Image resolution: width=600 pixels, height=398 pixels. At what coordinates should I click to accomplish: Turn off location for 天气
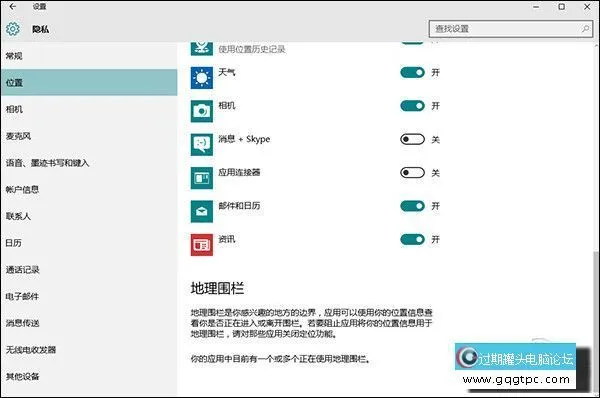(412, 72)
